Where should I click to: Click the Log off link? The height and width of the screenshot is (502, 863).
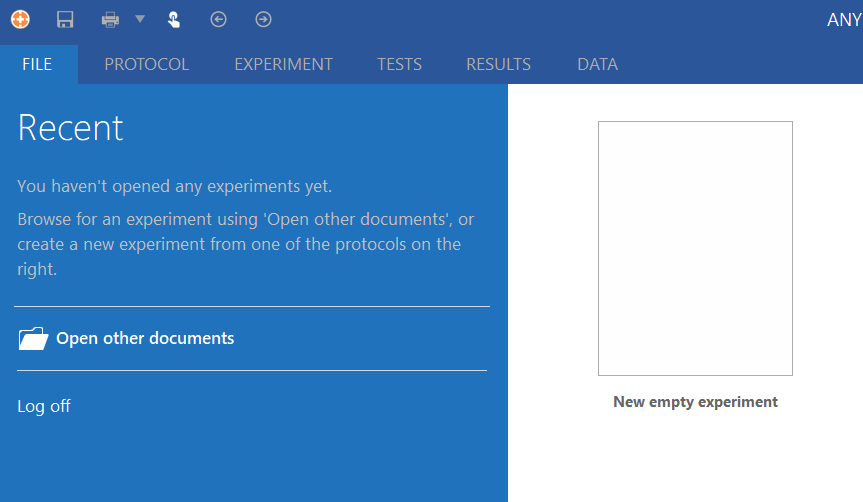tap(44, 406)
